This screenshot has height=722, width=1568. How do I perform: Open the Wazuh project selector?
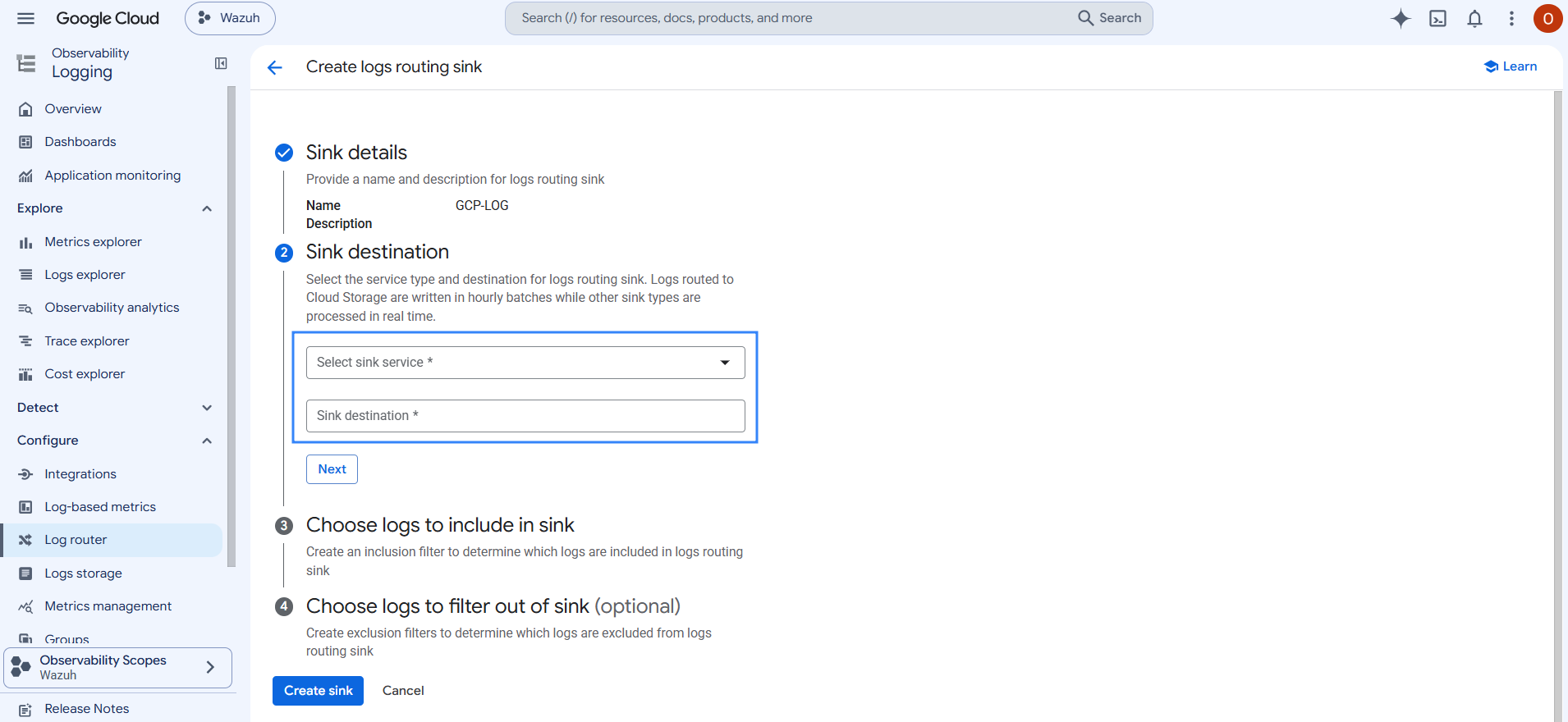(x=230, y=18)
